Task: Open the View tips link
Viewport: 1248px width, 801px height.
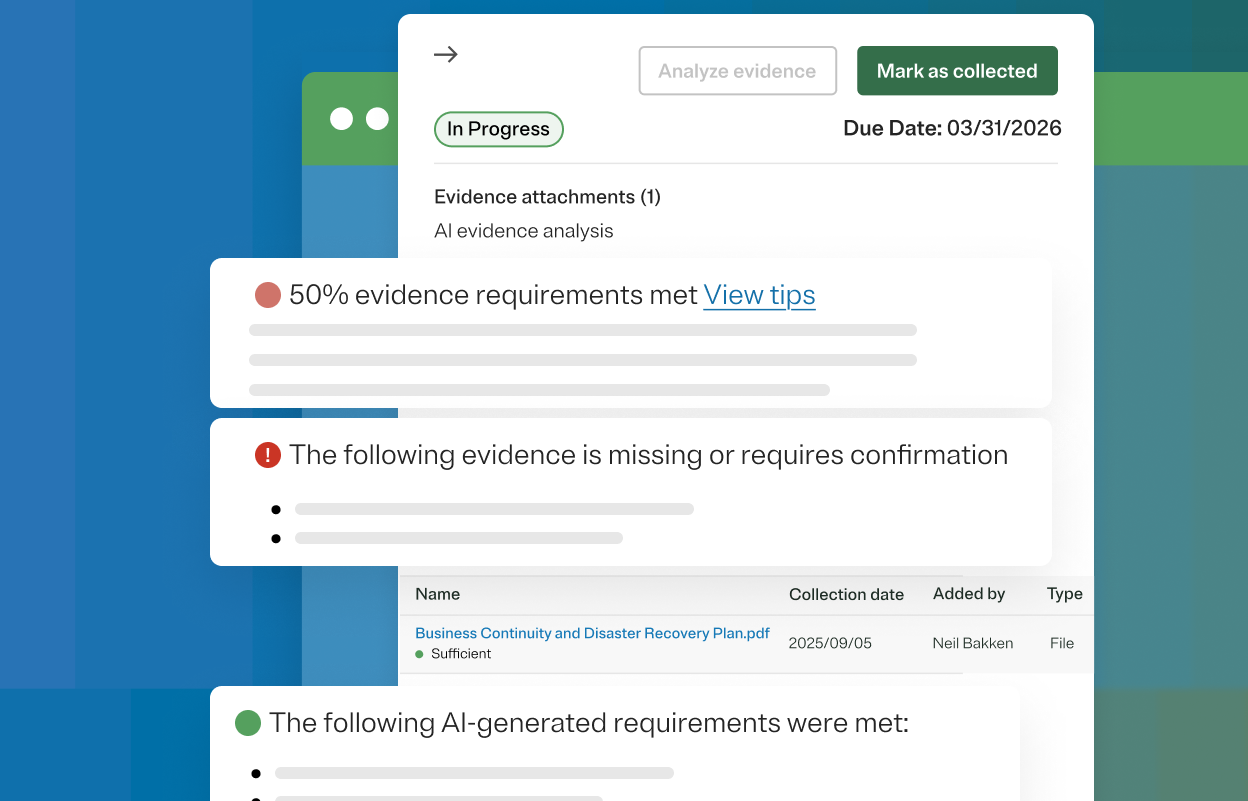Action: point(759,294)
